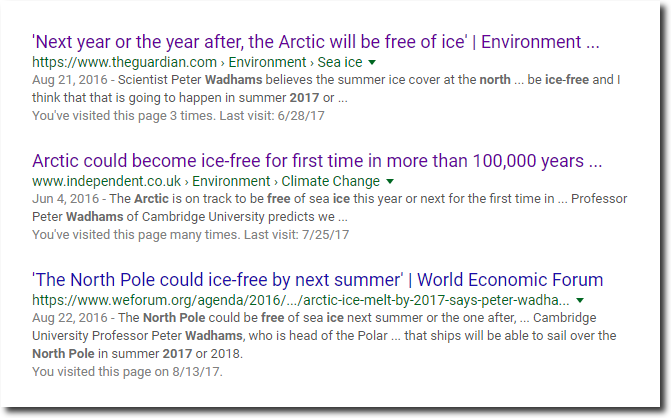Open the 'Arctic could become ice-free' Independent result

click(317, 161)
